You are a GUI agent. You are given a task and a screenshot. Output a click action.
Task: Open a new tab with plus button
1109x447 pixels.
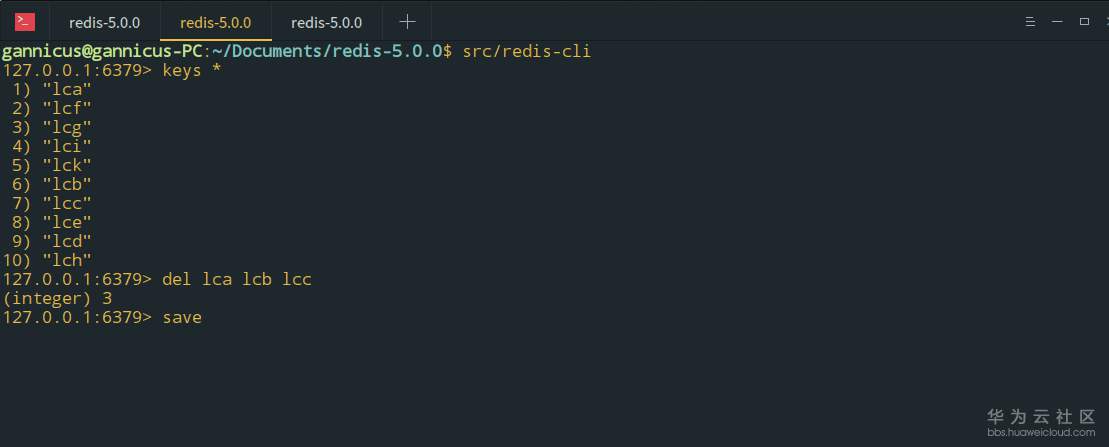pos(407,21)
